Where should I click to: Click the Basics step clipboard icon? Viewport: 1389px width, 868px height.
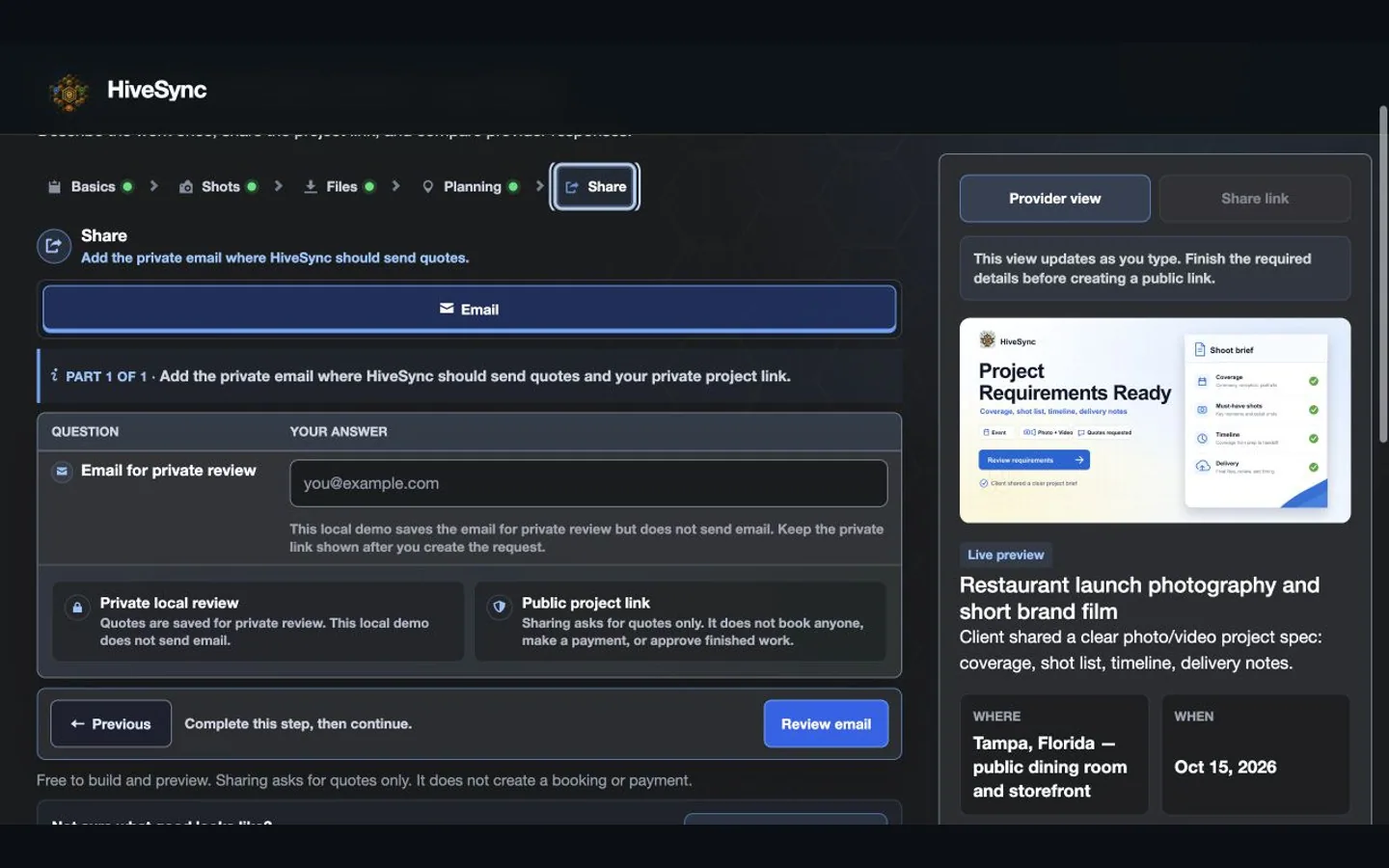coord(54,187)
